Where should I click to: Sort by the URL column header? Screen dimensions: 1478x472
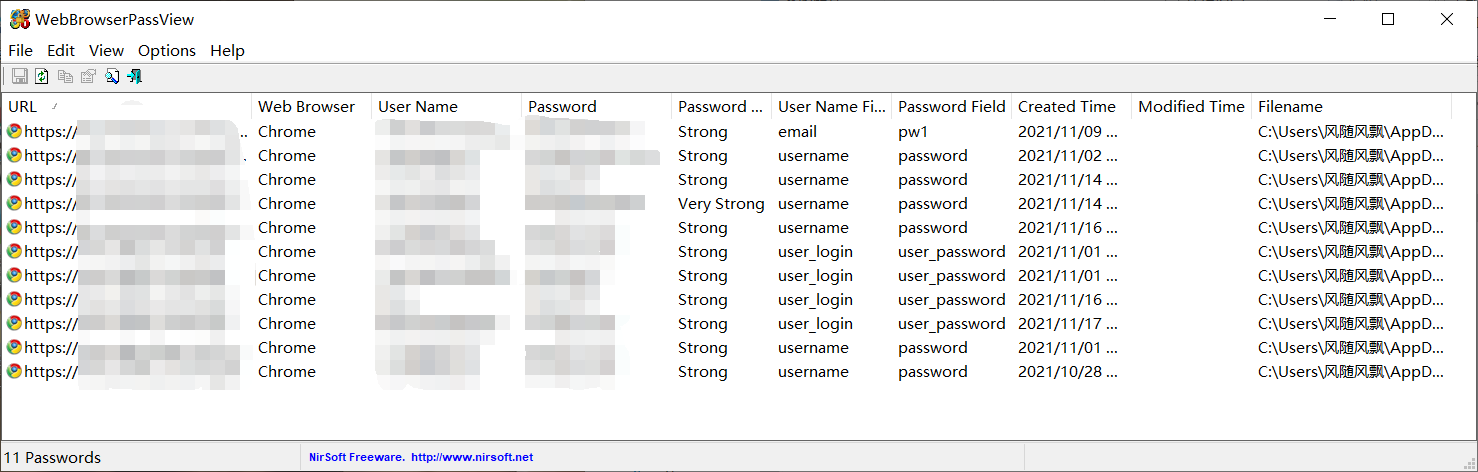point(126,106)
